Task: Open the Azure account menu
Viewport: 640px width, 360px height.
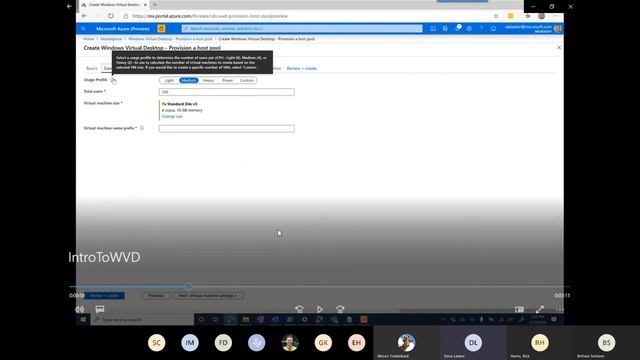Action: 533,28
